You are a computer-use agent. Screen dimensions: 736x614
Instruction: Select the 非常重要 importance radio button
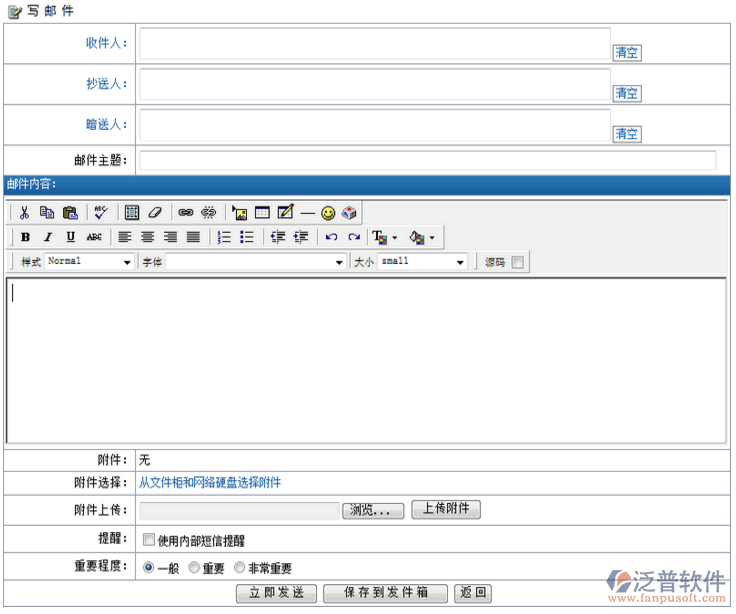239,568
